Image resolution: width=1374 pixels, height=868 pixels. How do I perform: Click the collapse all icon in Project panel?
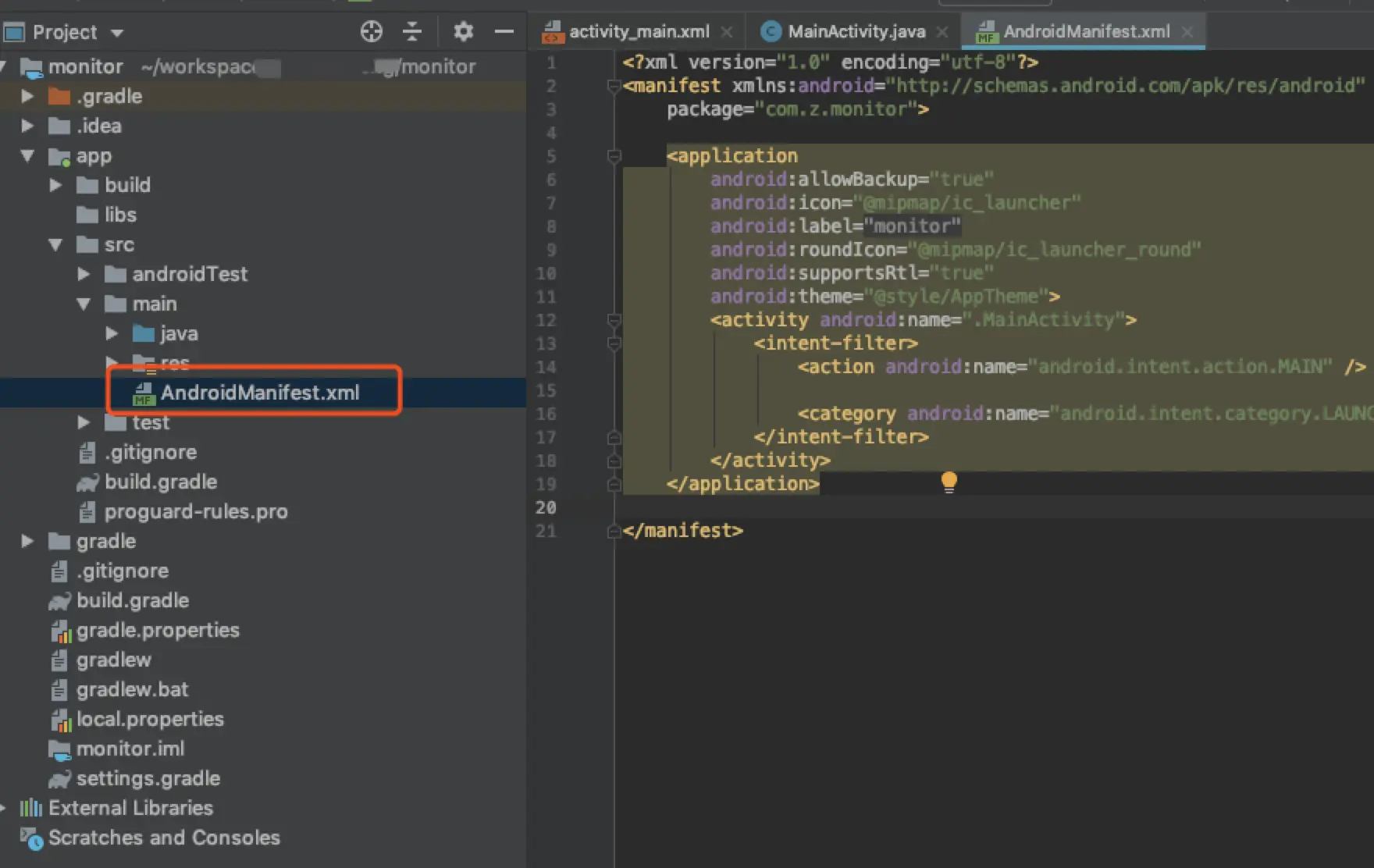coord(412,31)
